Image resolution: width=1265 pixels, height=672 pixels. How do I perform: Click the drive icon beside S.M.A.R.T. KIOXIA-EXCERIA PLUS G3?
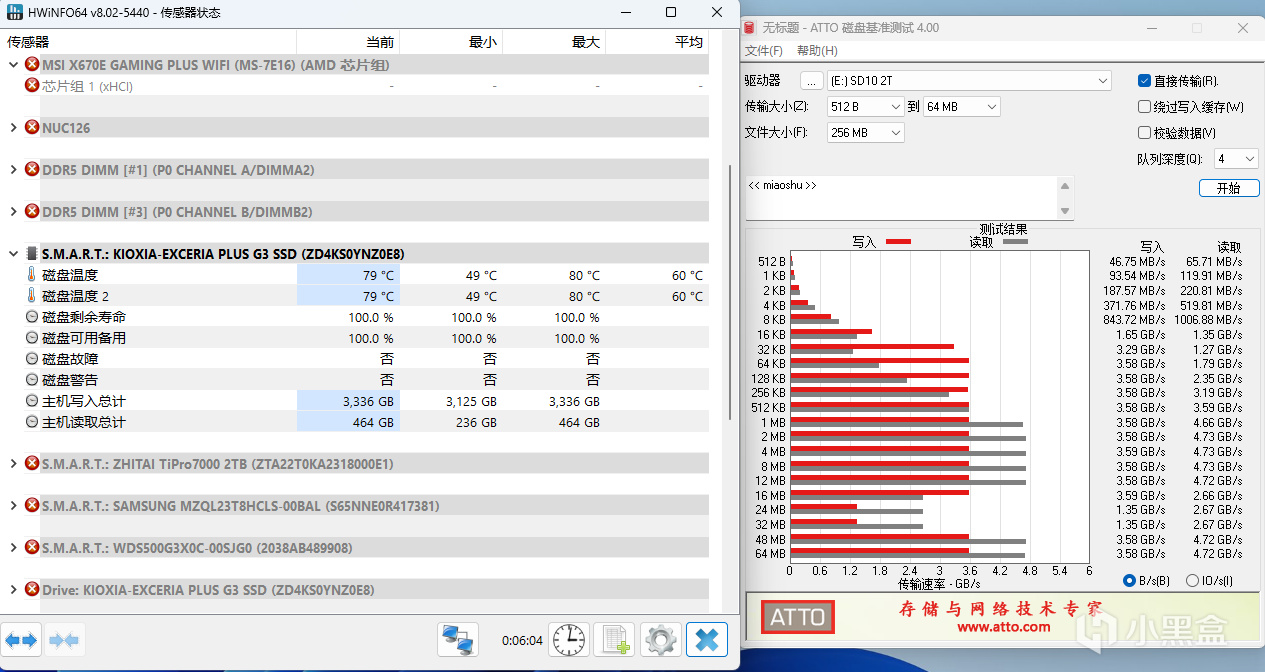tap(32, 254)
